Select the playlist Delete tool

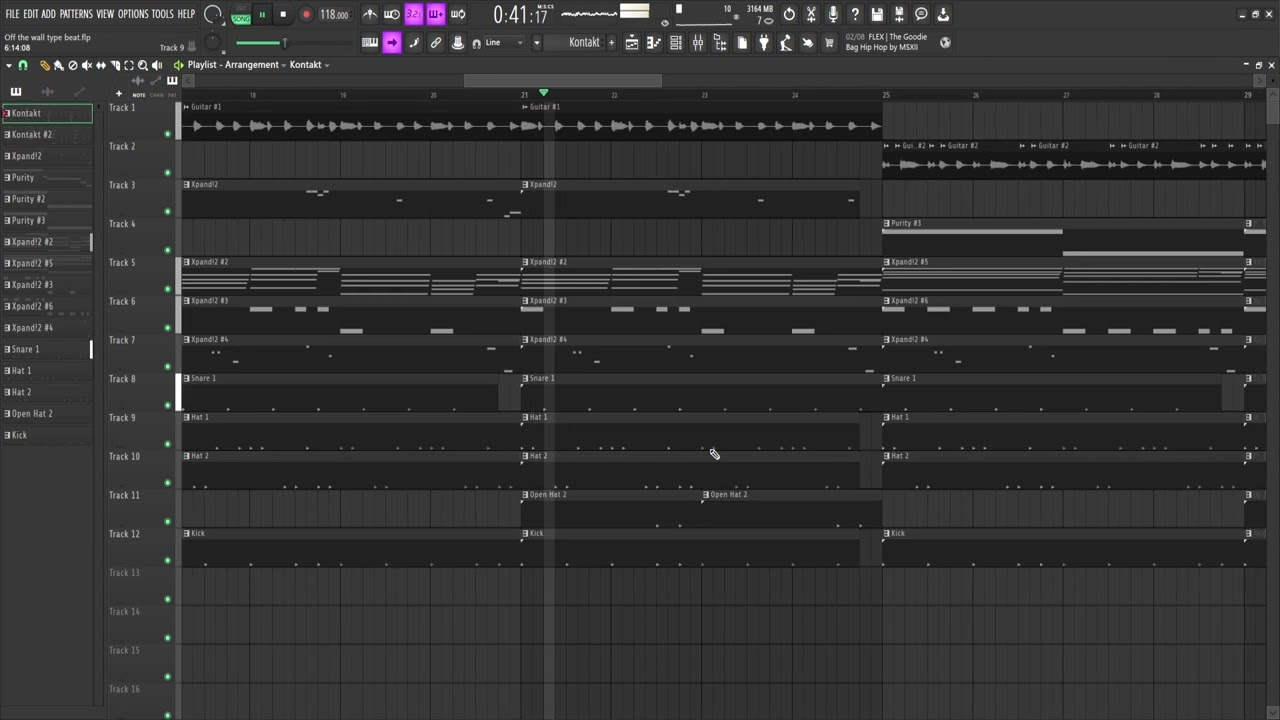pyautogui.click(x=73, y=65)
